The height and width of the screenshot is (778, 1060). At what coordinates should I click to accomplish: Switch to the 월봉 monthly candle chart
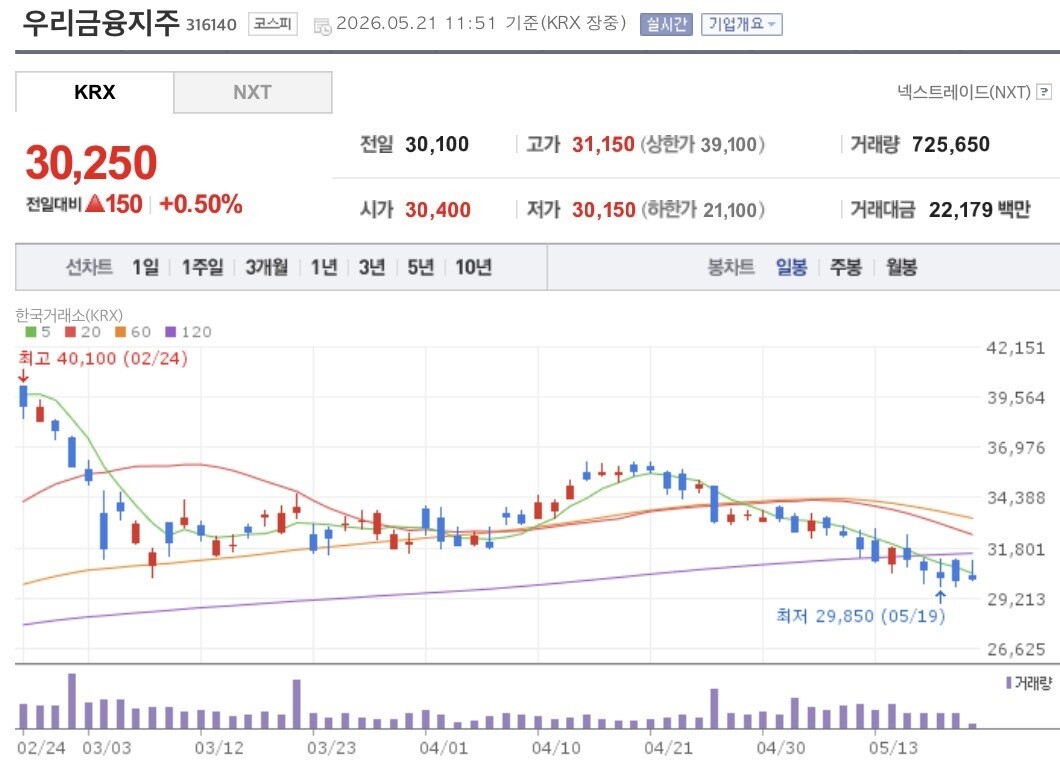tap(901, 267)
